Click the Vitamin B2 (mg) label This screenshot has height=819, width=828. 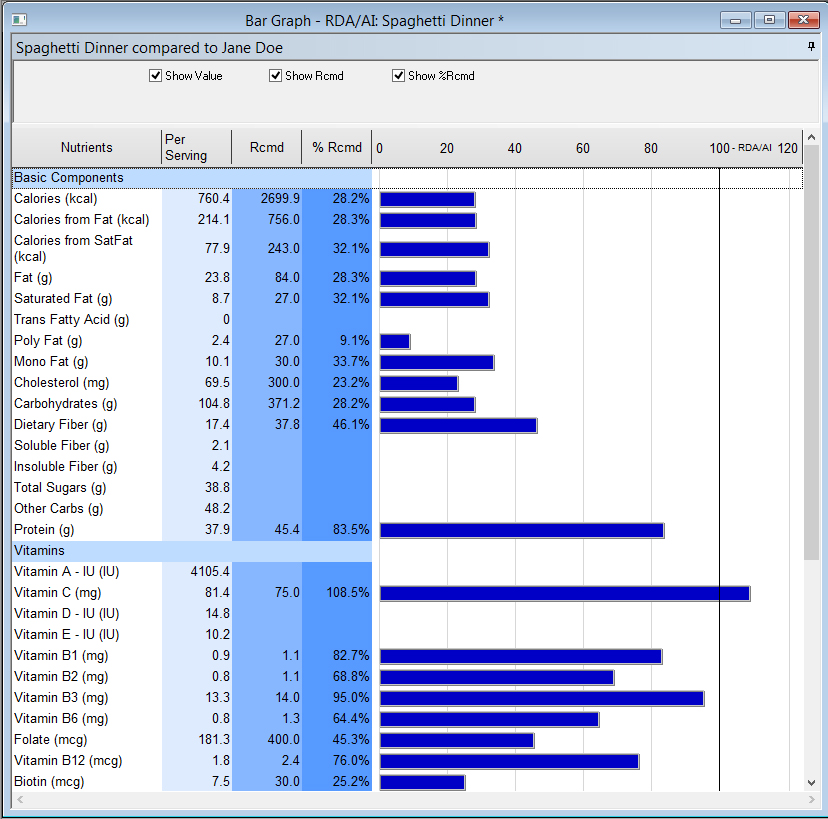click(x=61, y=677)
